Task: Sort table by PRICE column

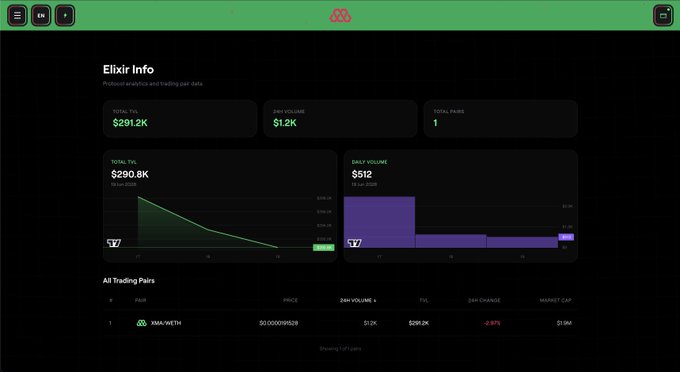Action: click(x=291, y=300)
